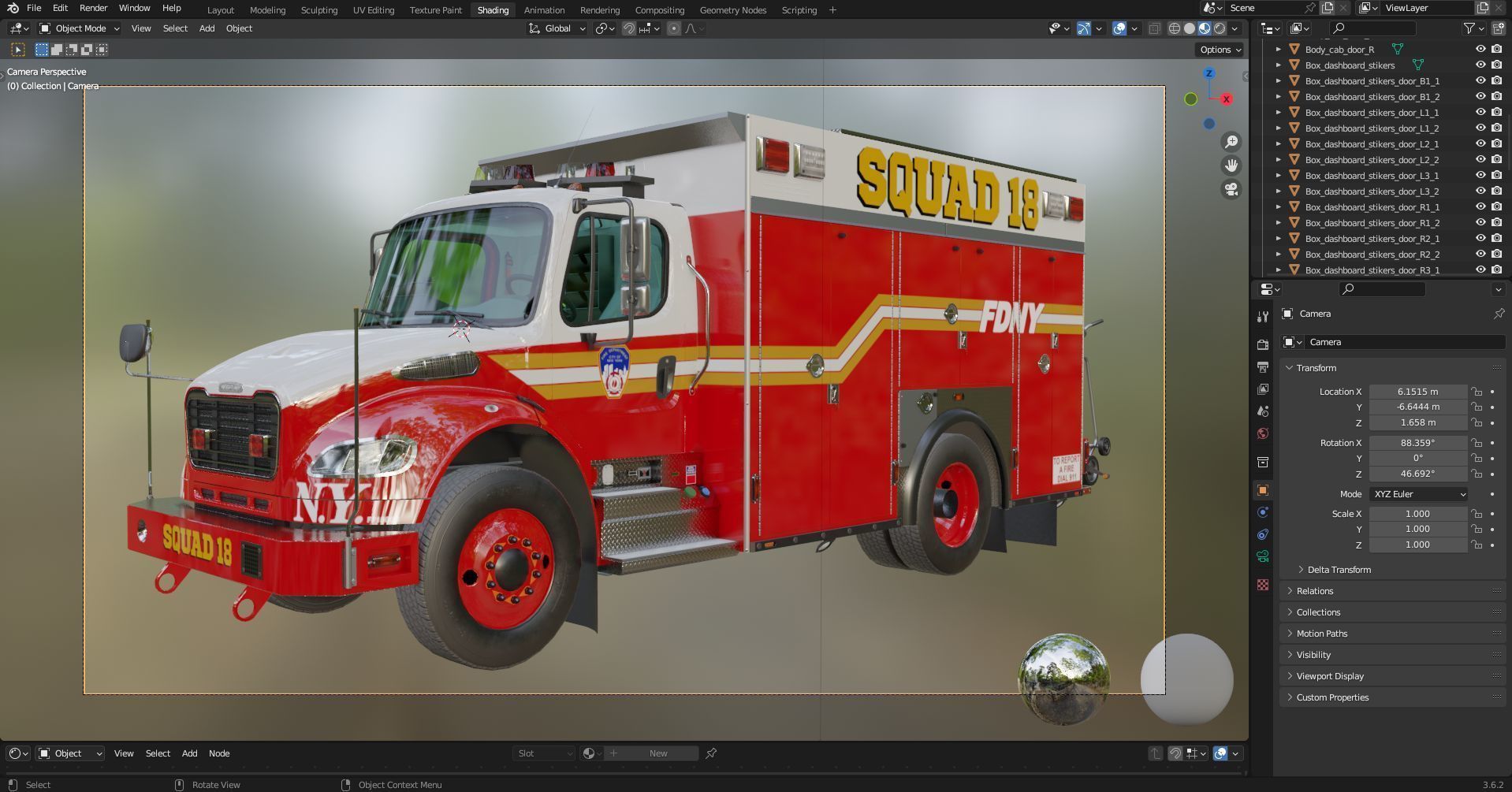Viewport: 1512px width, 792px height.
Task: Add a new workspace with plus
Action: tap(832, 10)
